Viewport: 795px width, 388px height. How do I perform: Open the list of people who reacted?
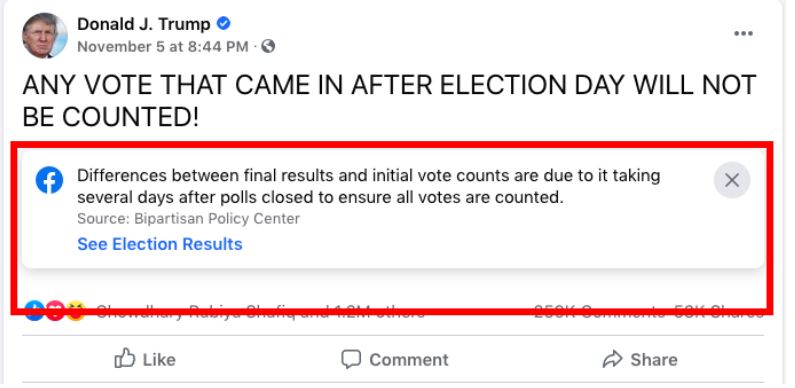[x=260, y=311]
